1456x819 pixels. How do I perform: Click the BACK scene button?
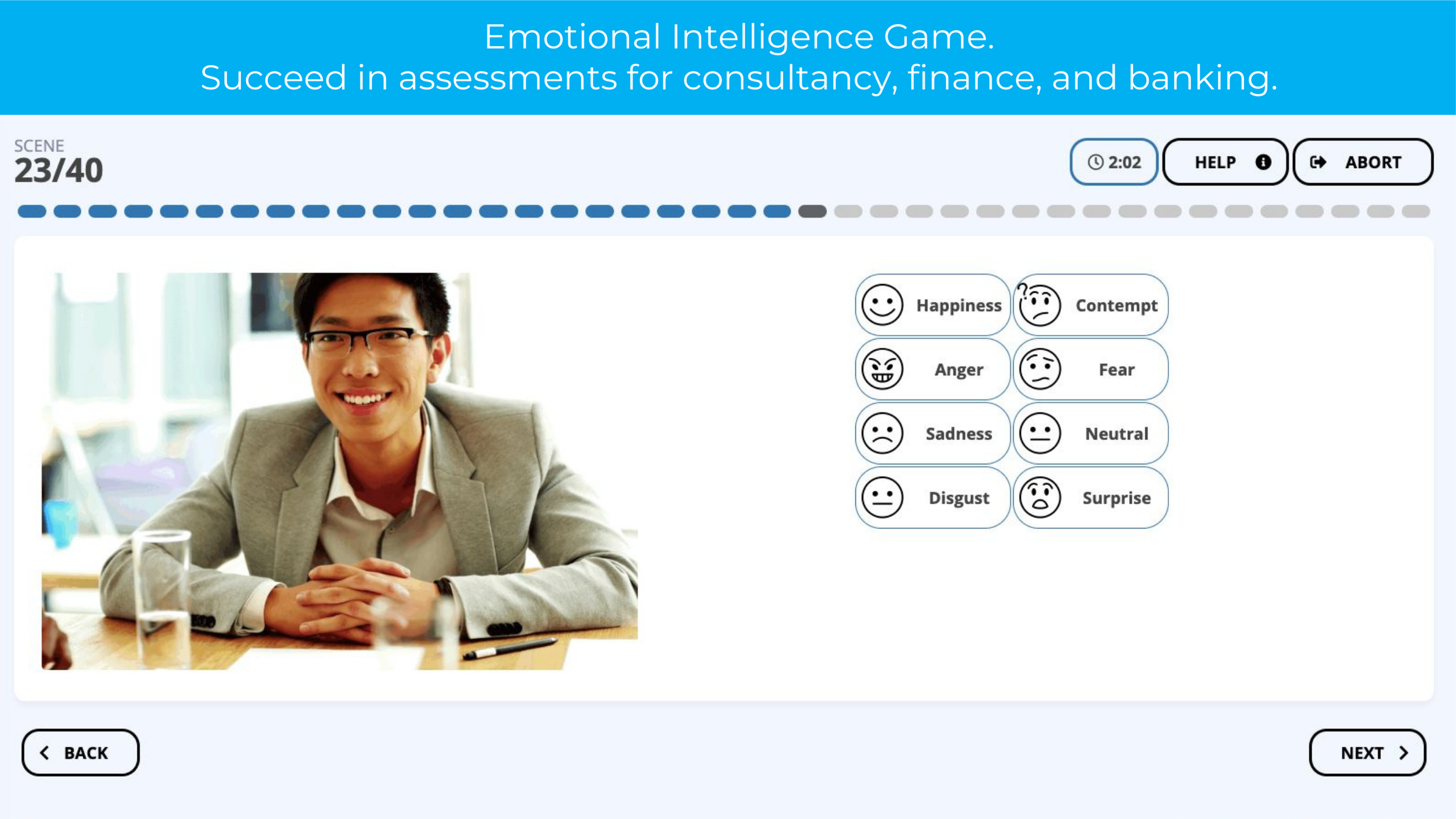click(80, 753)
